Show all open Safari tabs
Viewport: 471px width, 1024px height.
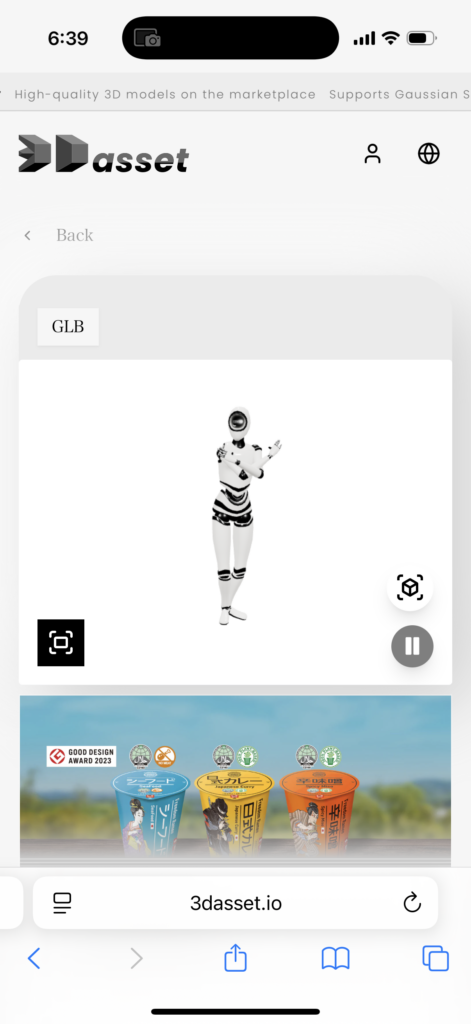436,958
